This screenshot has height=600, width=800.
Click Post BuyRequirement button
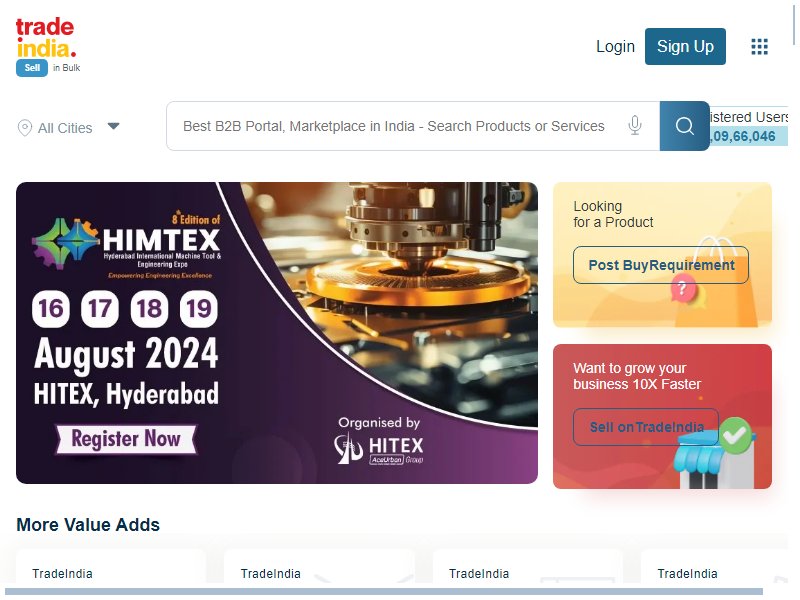click(x=661, y=265)
